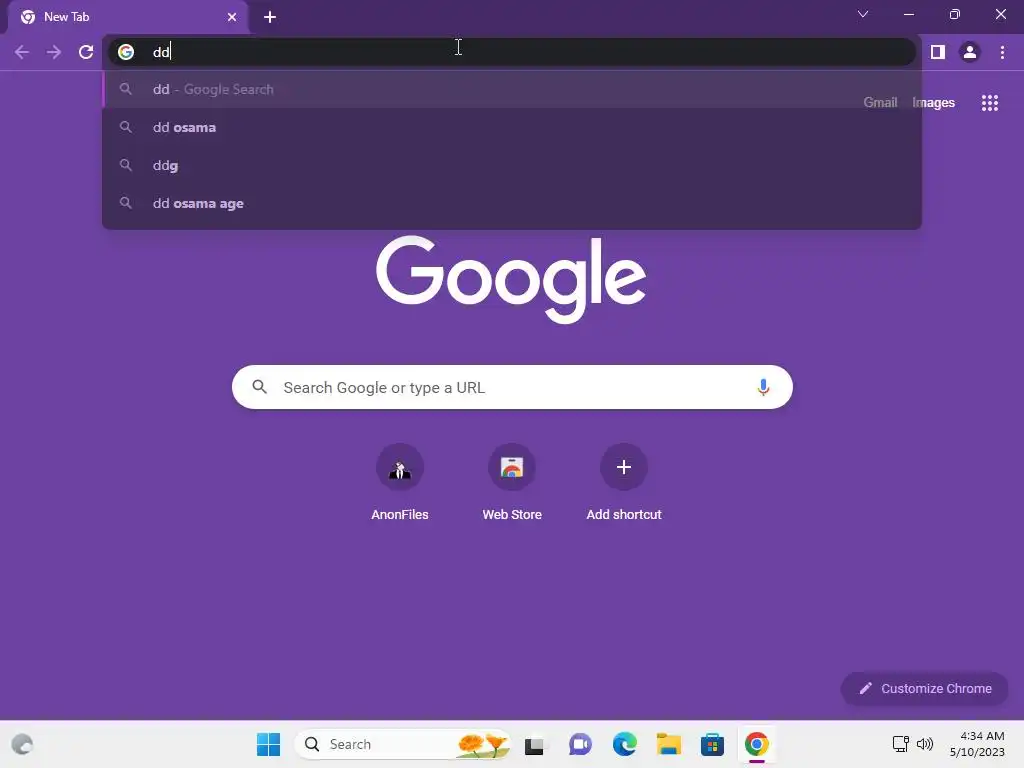Open network status icon in system tray
The height and width of the screenshot is (768, 1024).
coord(901,744)
